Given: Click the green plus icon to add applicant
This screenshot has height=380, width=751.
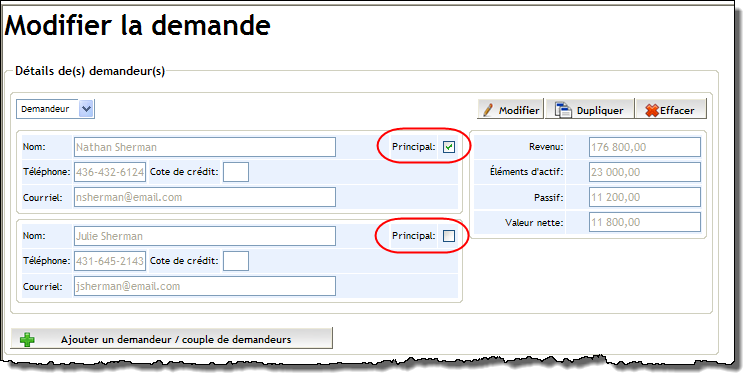Looking at the screenshot, I should (27, 340).
